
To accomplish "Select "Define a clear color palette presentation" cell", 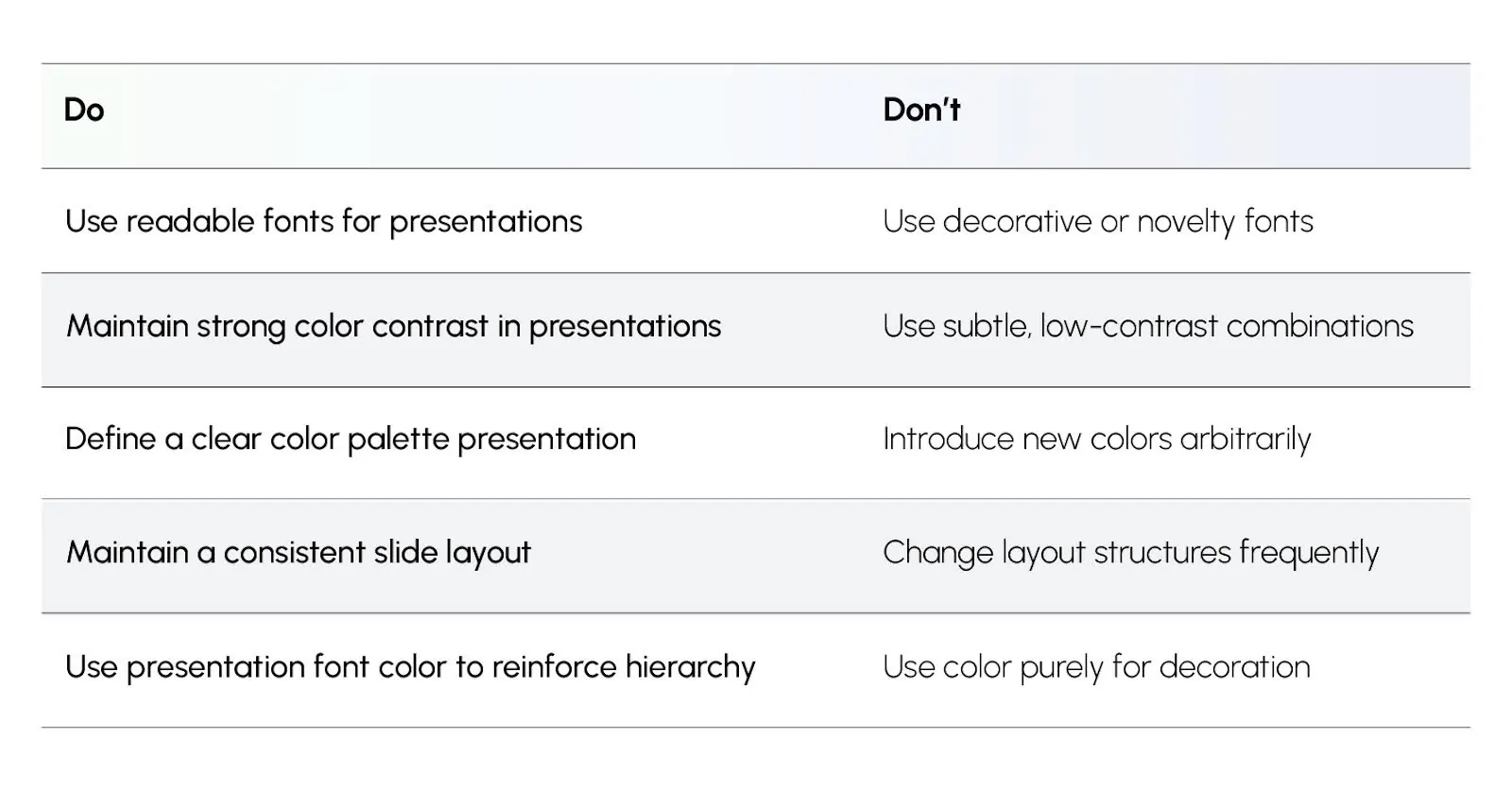I will pos(350,438).
